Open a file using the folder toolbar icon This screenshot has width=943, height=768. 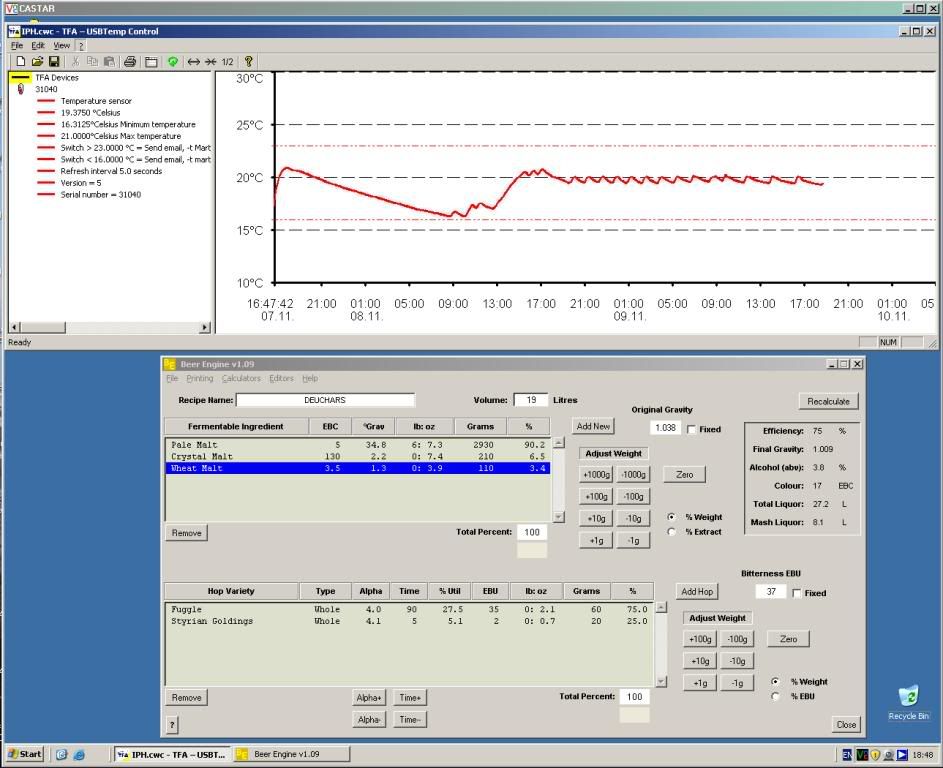pyautogui.click(x=37, y=61)
